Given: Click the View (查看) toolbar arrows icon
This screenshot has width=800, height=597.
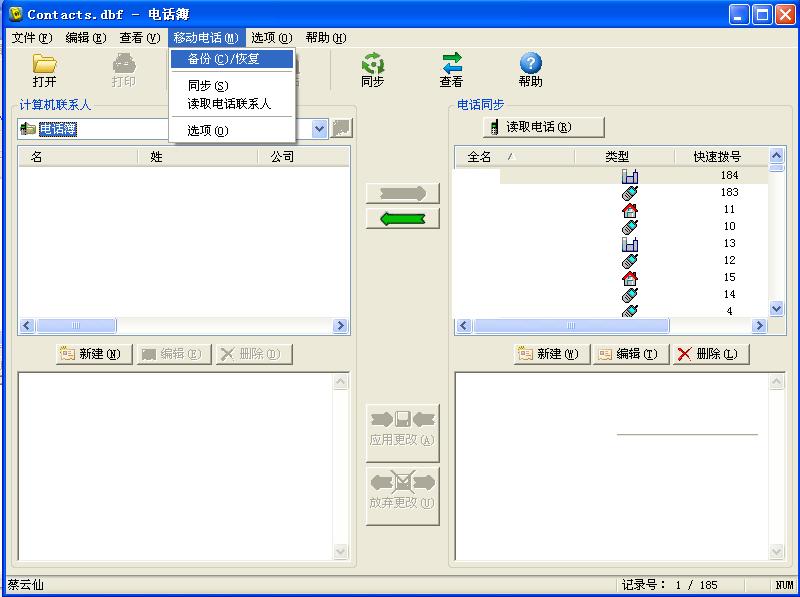Looking at the screenshot, I should coord(452,63).
